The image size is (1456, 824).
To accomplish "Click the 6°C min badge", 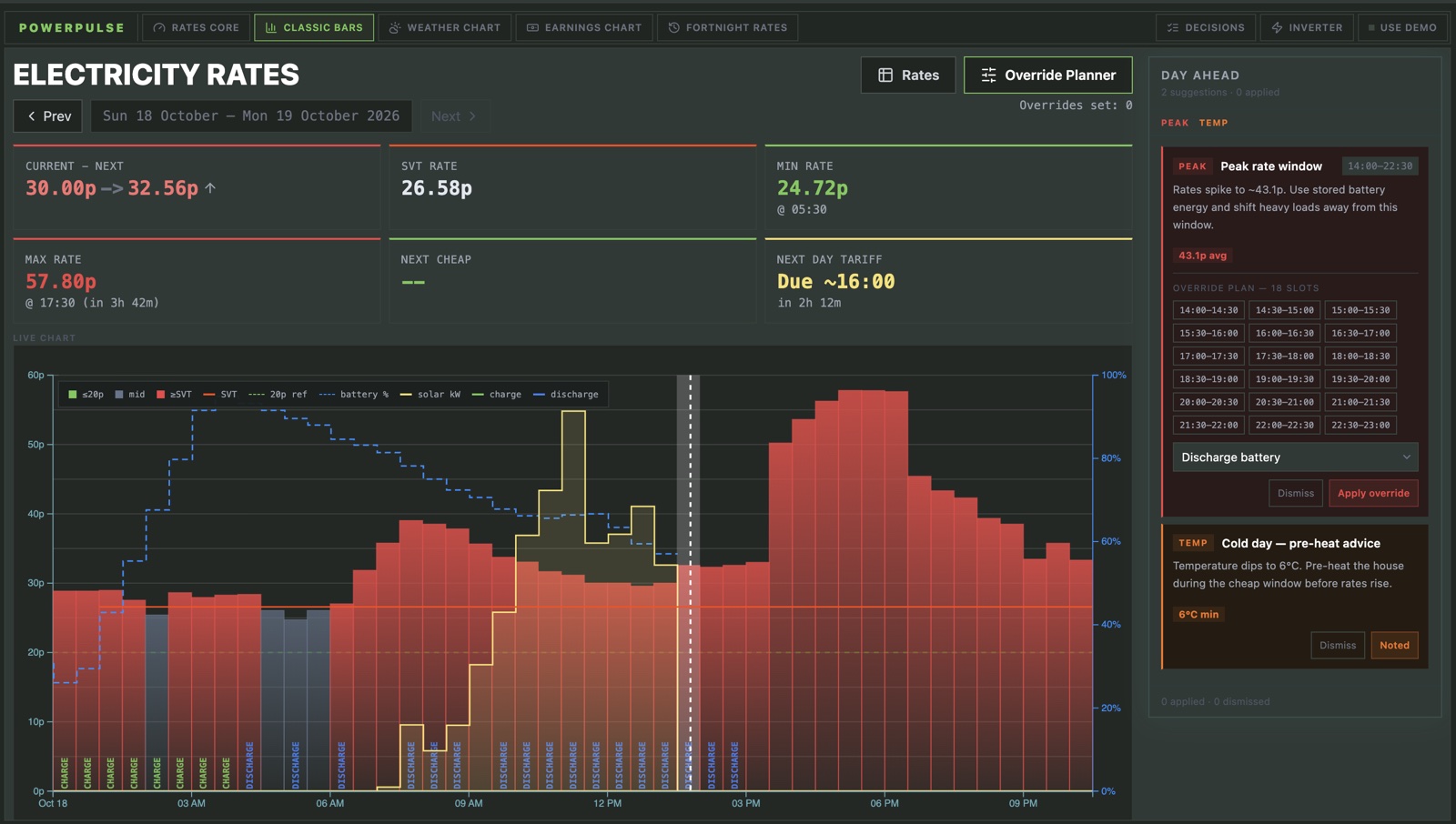I will point(1198,615).
